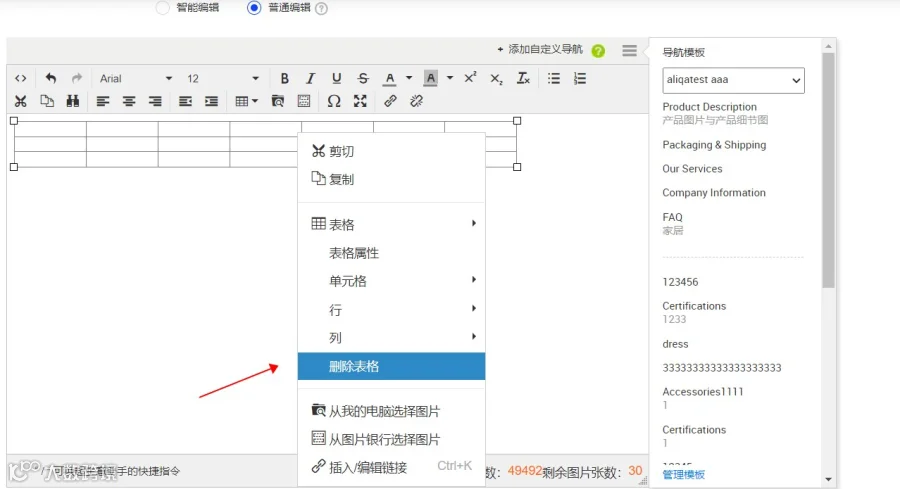Apply italic text formatting

pos(311,79)
